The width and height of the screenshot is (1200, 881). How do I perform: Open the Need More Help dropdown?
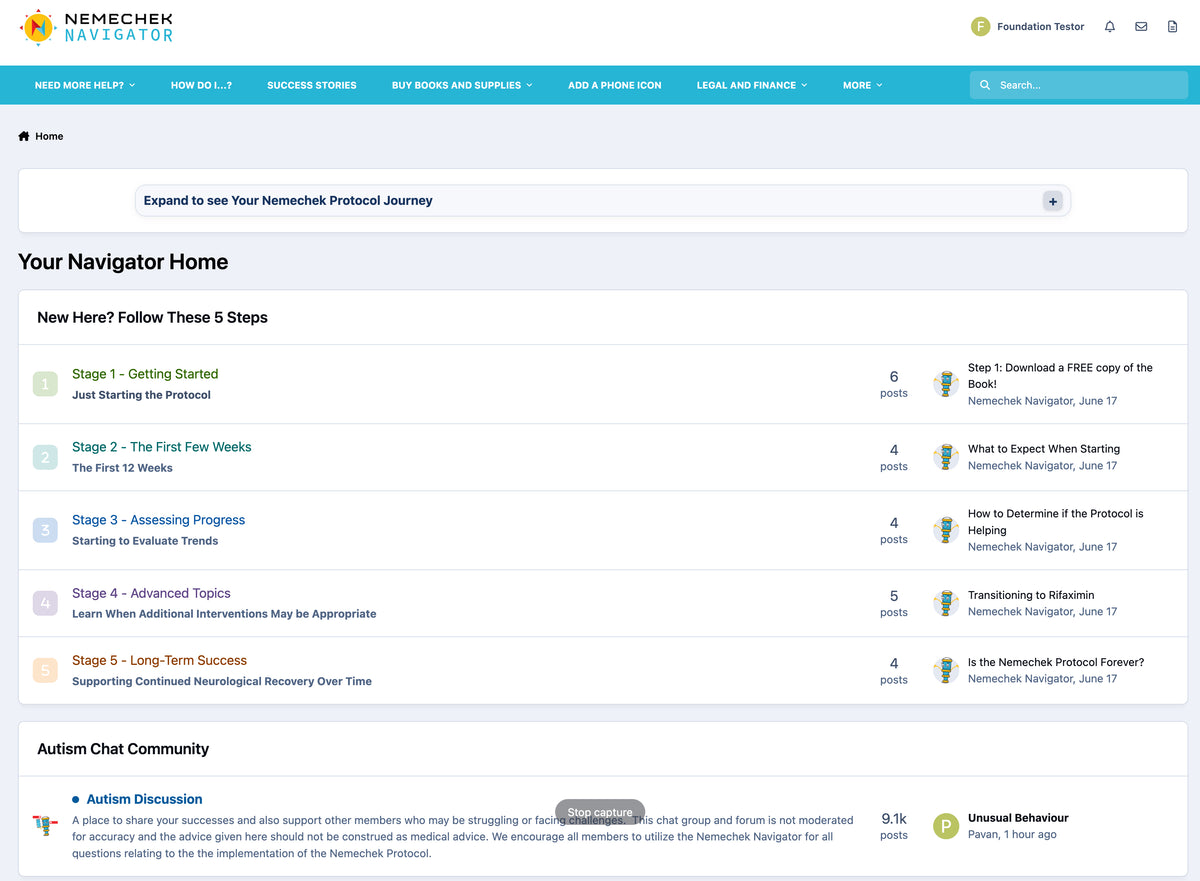tap(85, 85)
